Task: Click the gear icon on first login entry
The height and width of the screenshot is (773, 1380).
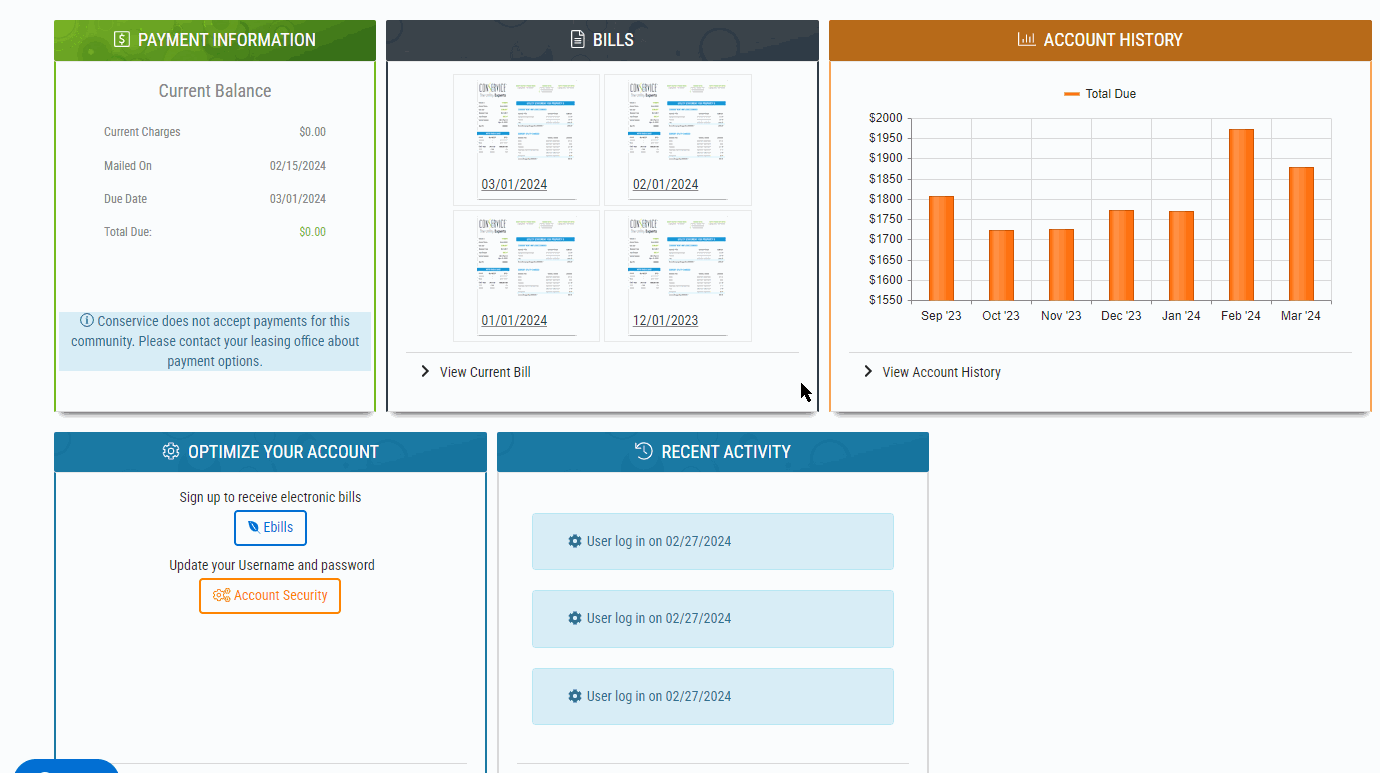Action: point(574,540)
